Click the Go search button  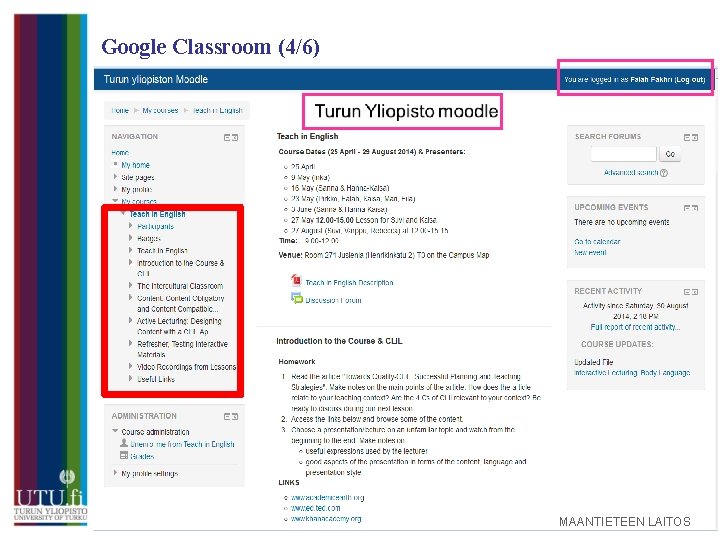(x=670, y=154)
